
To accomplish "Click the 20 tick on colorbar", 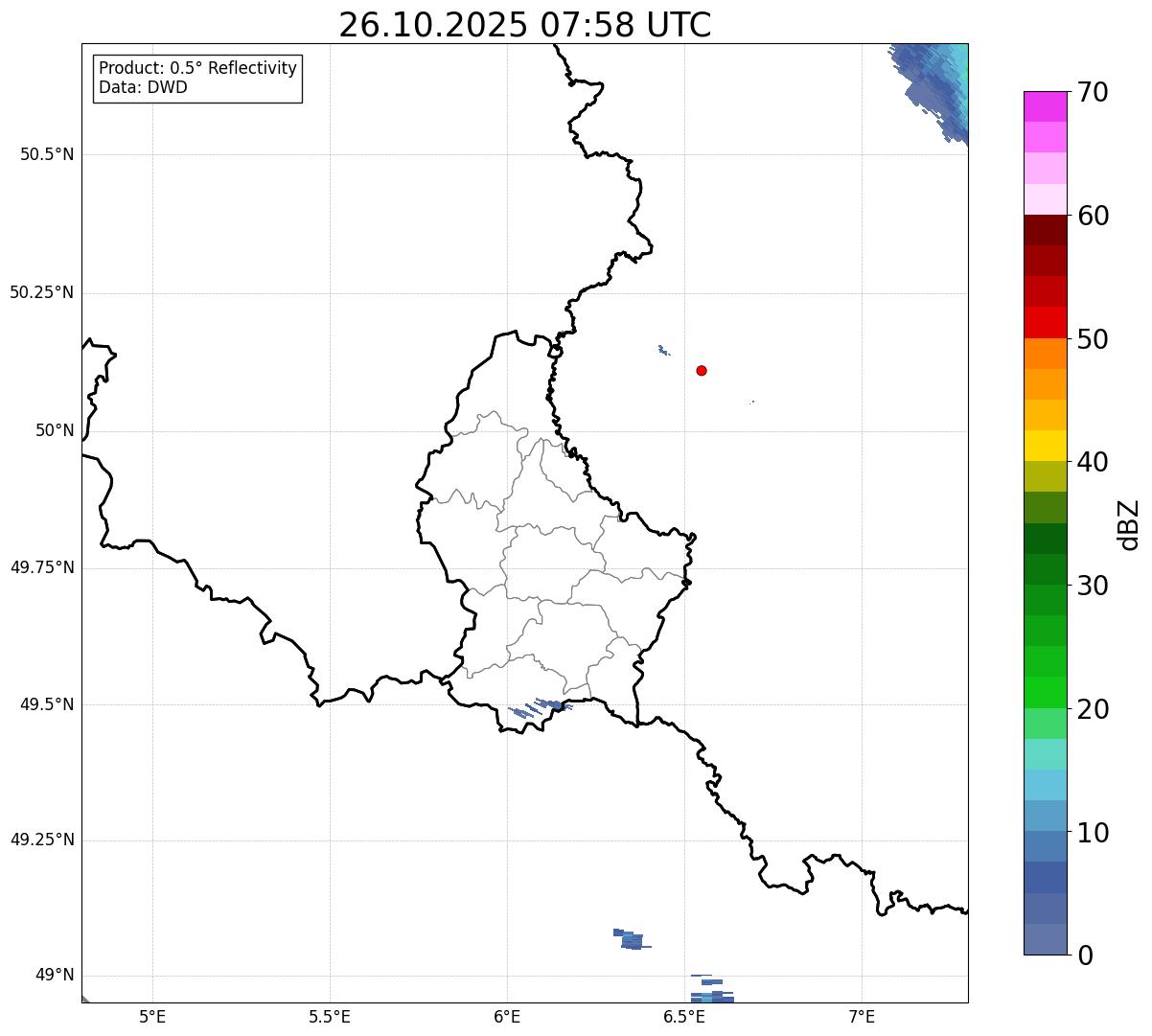I will point(1093,709).
